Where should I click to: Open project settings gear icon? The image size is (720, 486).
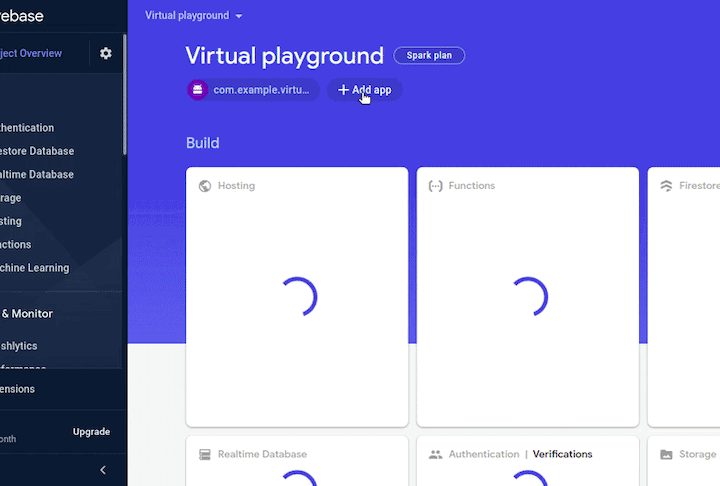point(106,53)
